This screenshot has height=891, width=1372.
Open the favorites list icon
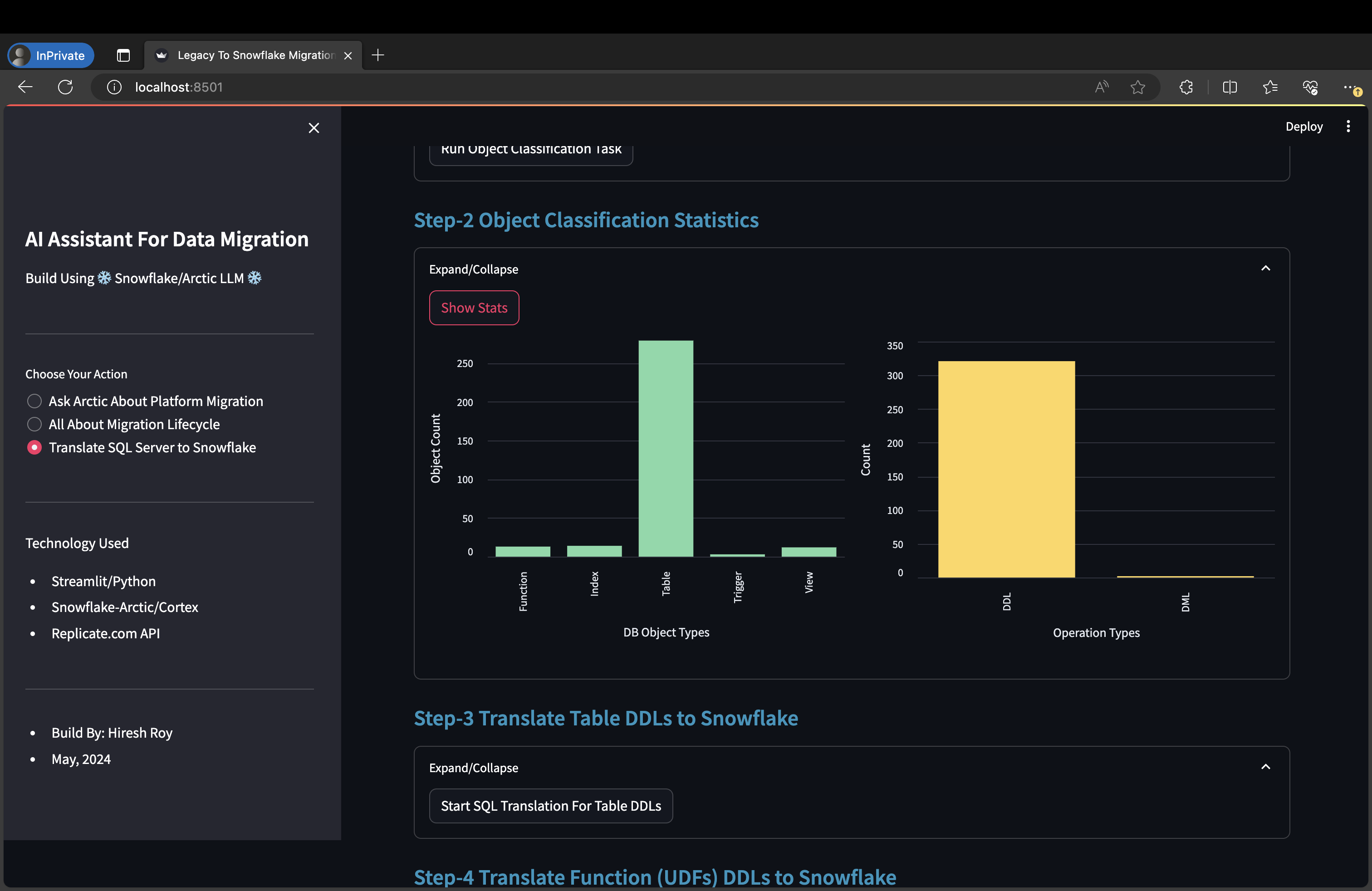1270,87
